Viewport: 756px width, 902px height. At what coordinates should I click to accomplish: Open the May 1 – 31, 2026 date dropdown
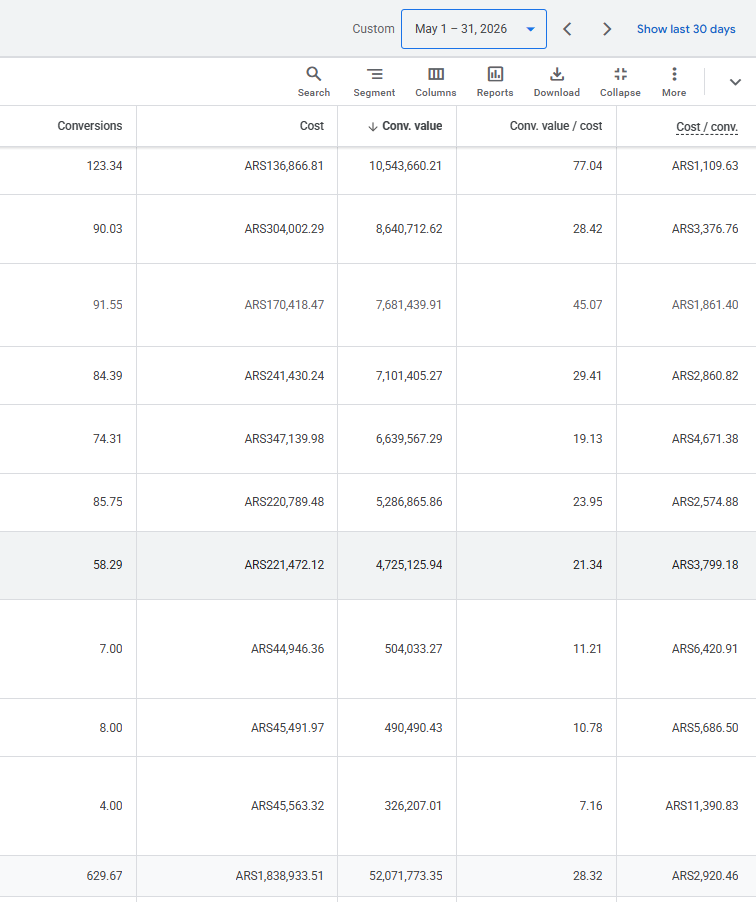[x=474, y=29]
